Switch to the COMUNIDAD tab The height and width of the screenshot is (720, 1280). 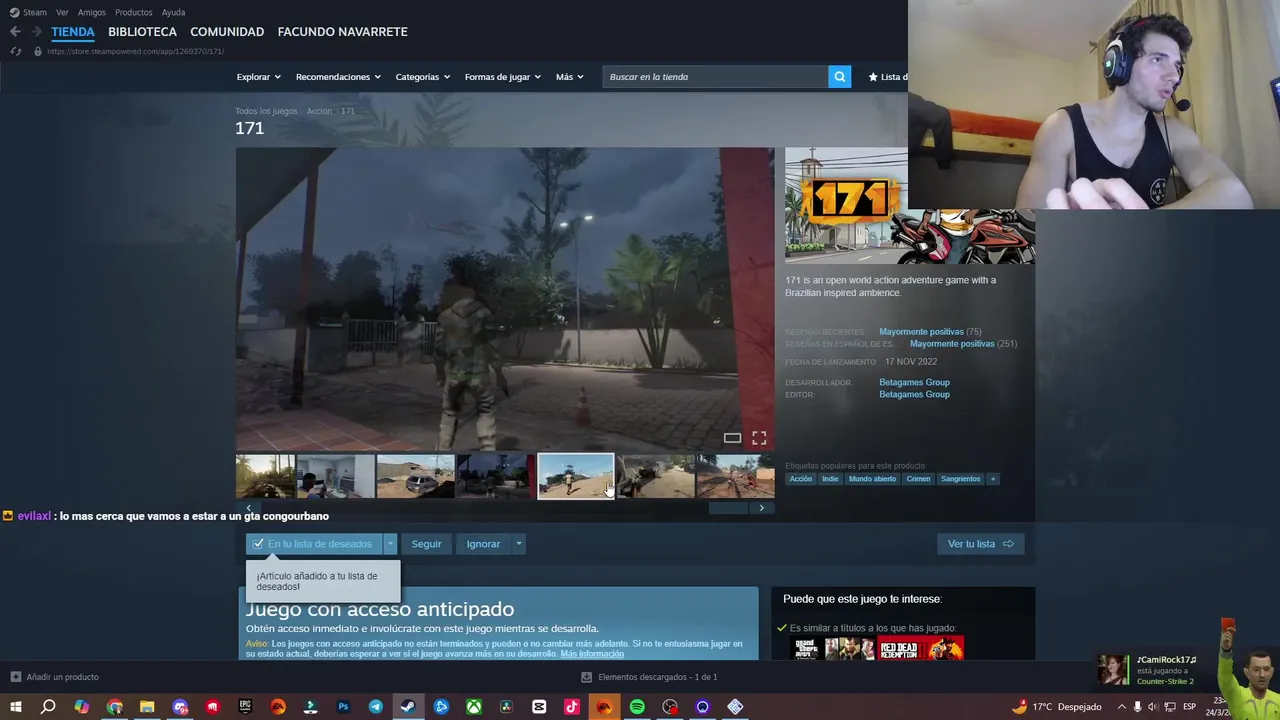point(227,32)
